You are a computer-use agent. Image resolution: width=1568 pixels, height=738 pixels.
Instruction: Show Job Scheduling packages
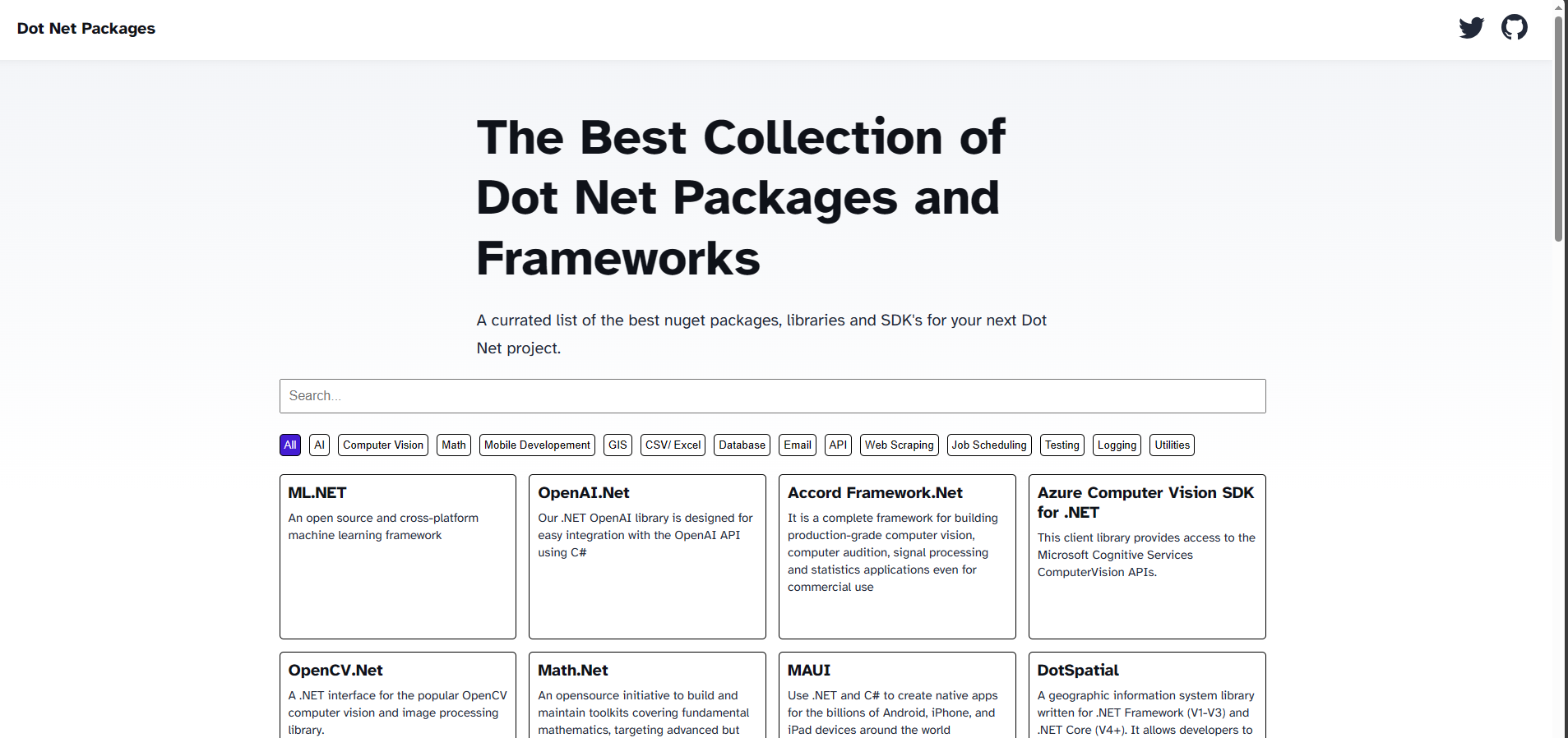coord(989,445)
